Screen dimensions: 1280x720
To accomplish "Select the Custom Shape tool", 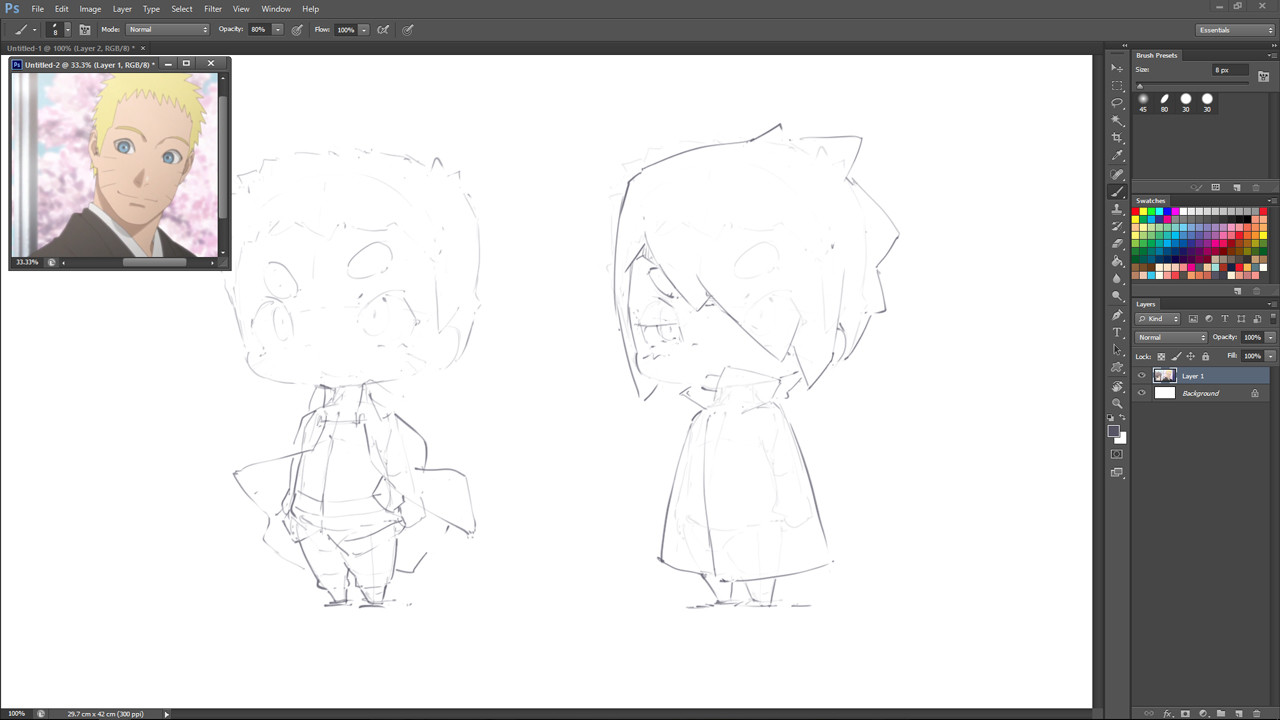I will [x=1117, y=368].
